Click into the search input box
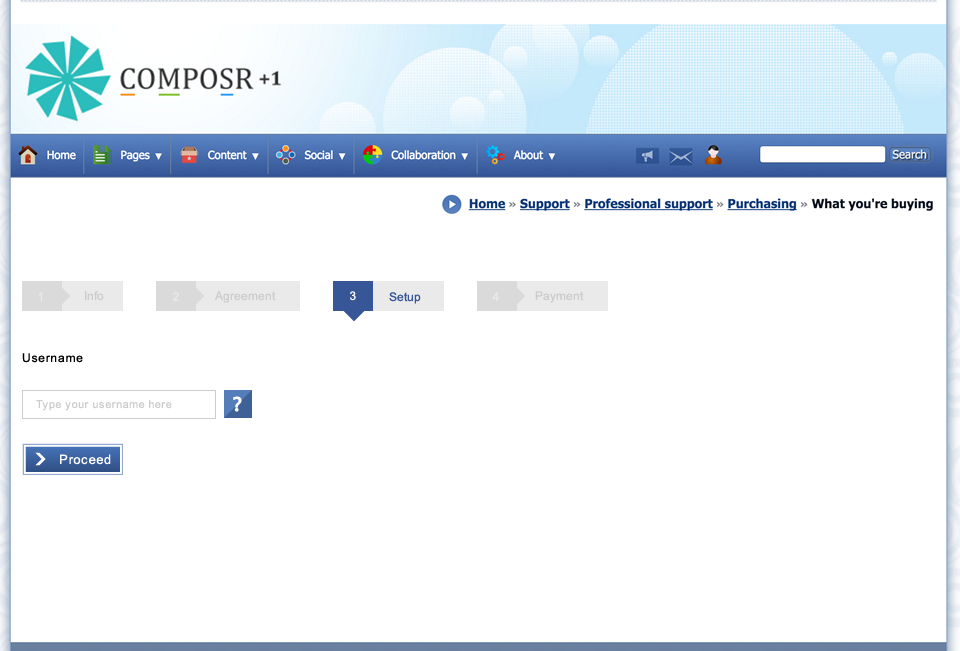The image size is (960, 651). 822,154
